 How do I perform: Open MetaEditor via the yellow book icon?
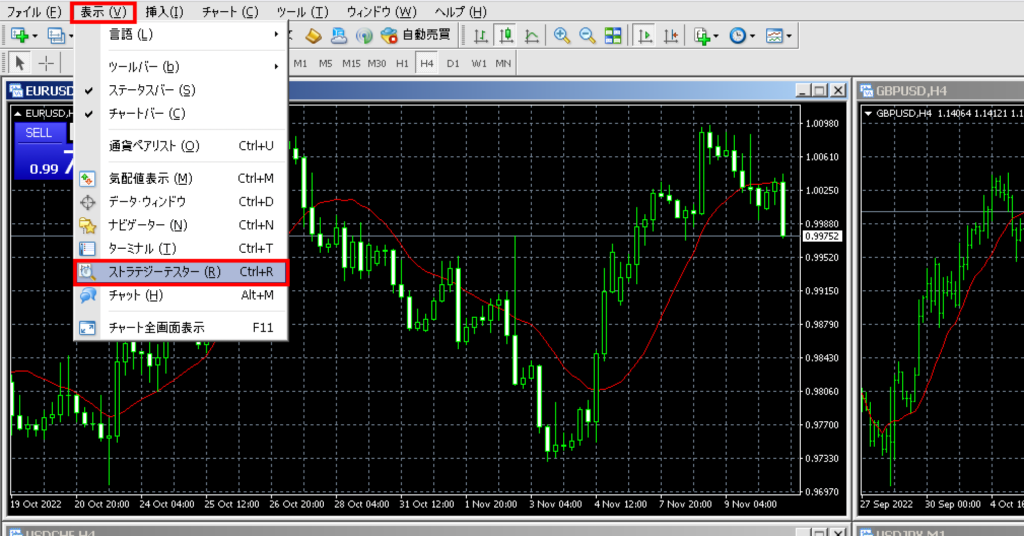(x=313, y=35)
